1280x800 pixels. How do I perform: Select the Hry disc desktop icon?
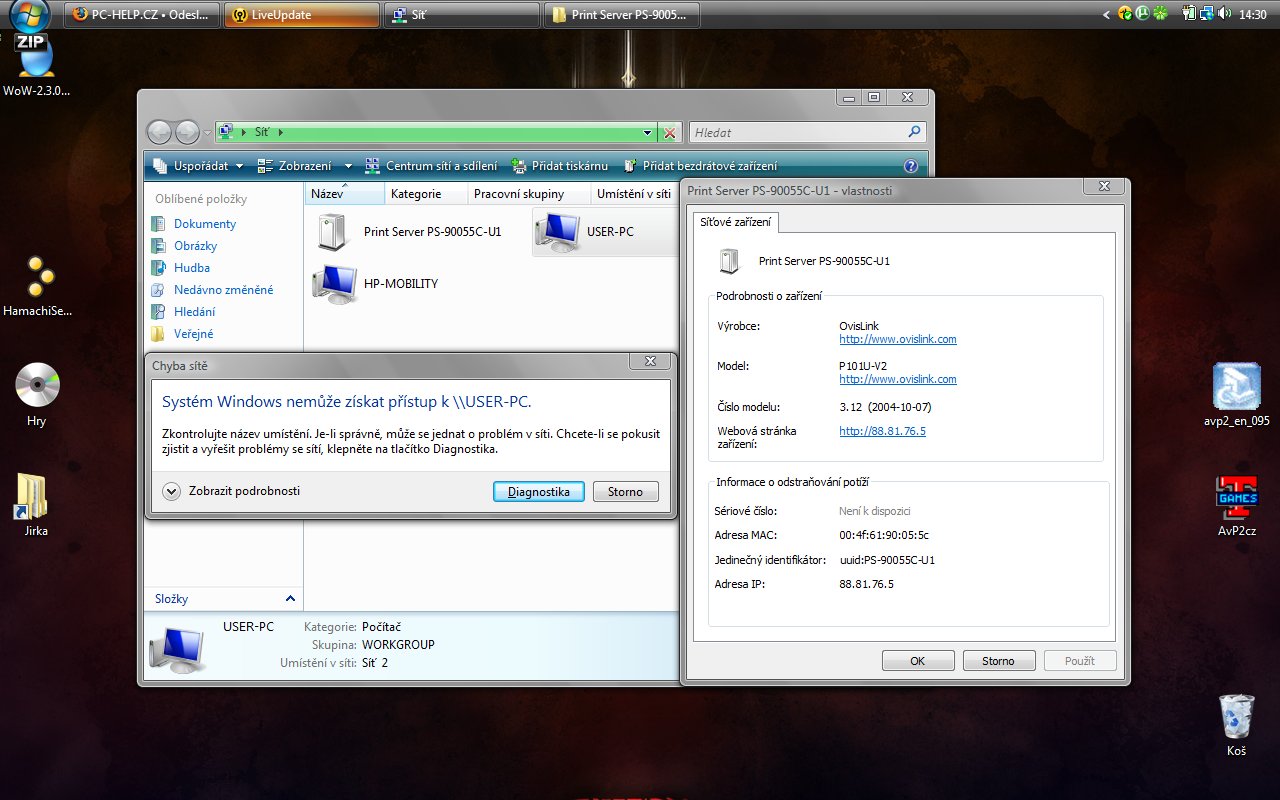[x=37, y=394]
